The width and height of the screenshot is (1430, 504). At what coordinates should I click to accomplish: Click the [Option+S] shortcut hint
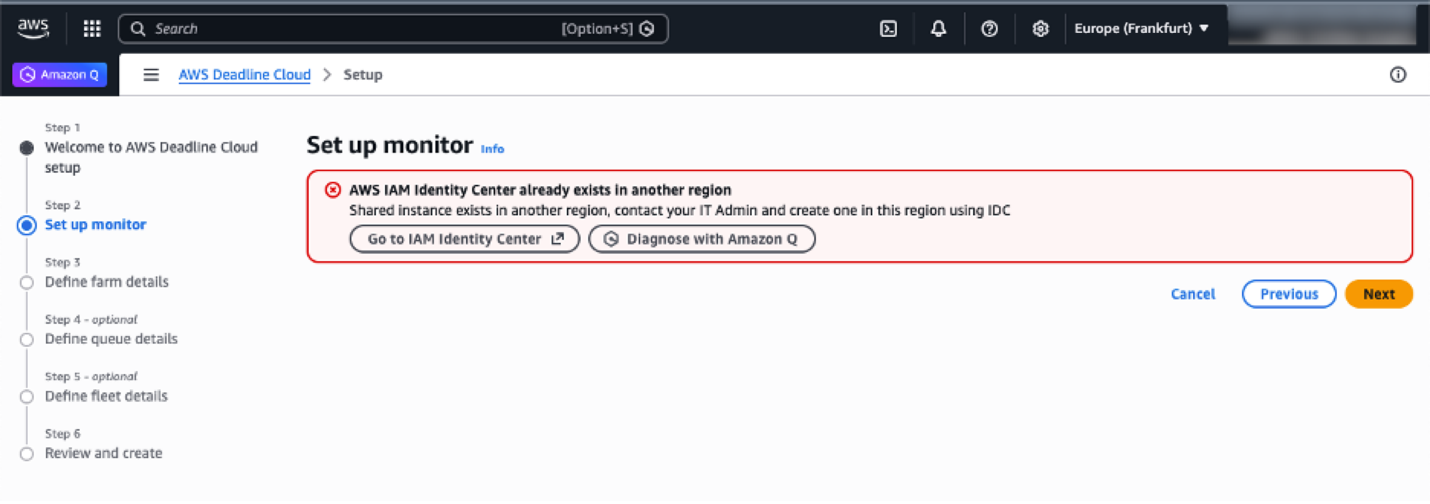coord(597,29)
